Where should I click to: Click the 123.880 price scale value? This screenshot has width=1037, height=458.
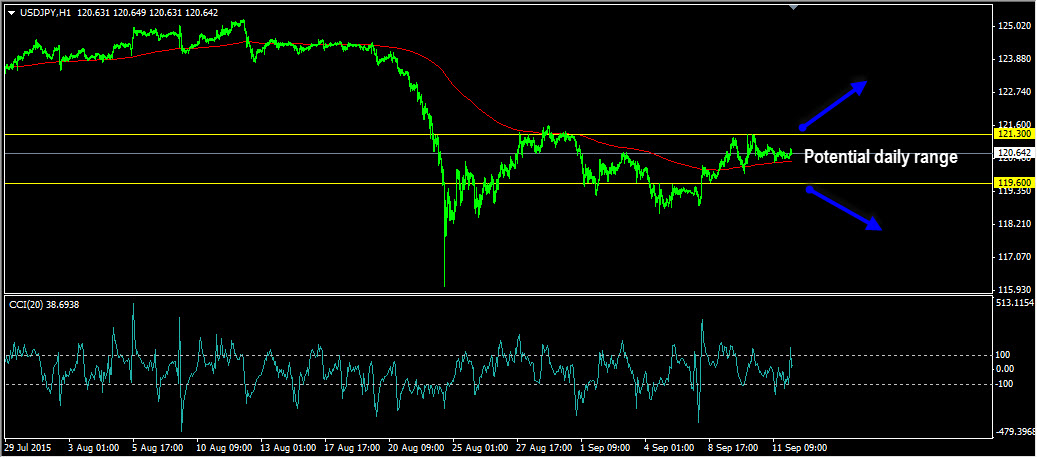pyautogui.click(x=1014, y=59)
